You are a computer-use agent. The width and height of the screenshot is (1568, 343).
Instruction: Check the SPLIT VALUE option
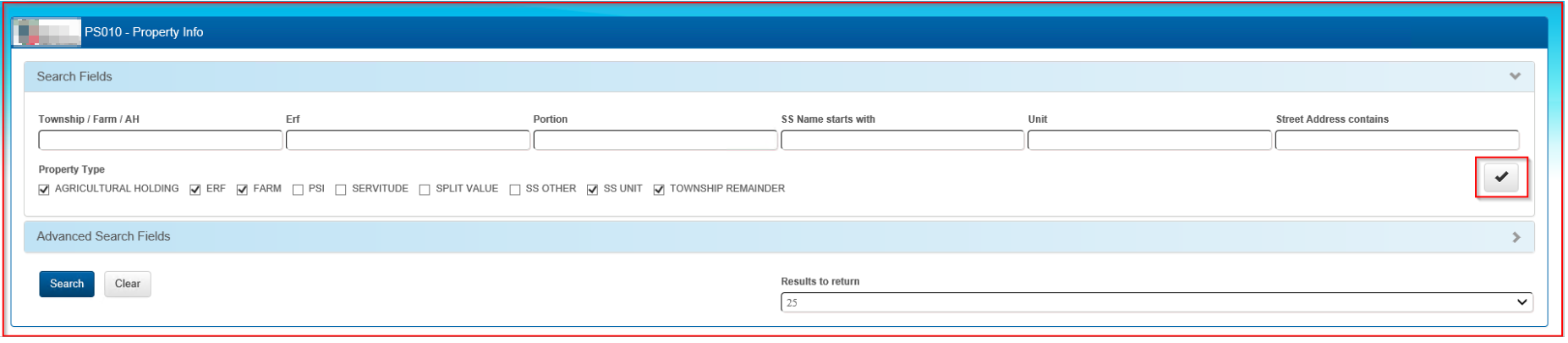click(x=425, y=190)
